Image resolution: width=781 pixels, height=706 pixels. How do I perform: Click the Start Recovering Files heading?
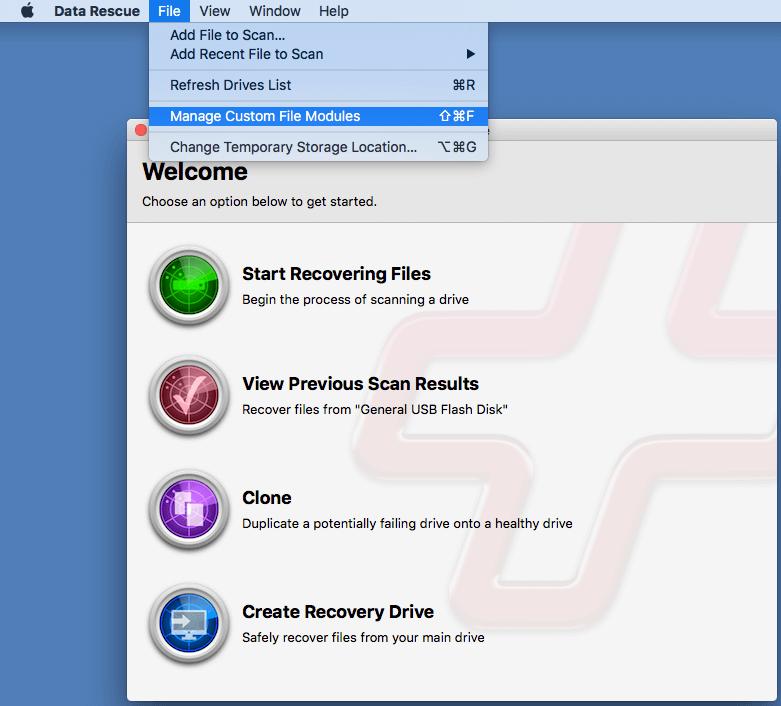pos(336,274)
